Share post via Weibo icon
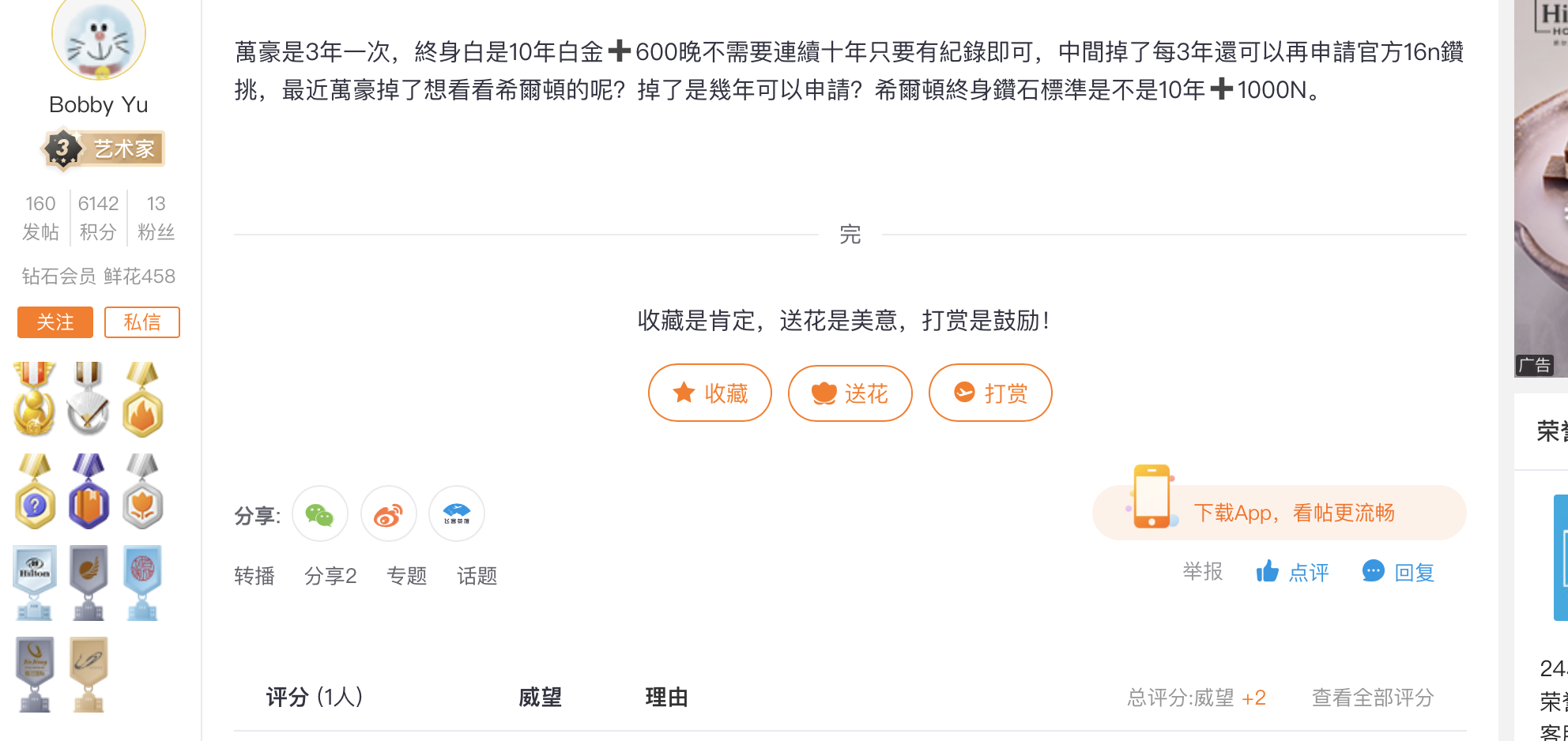 point(388,514)
